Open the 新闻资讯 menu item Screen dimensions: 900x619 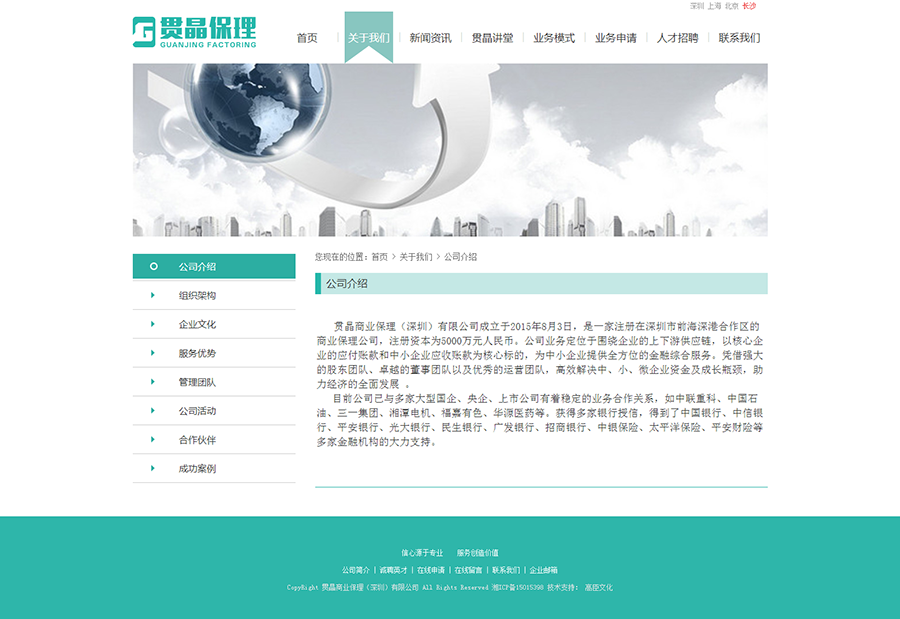[x=432, y=38]
